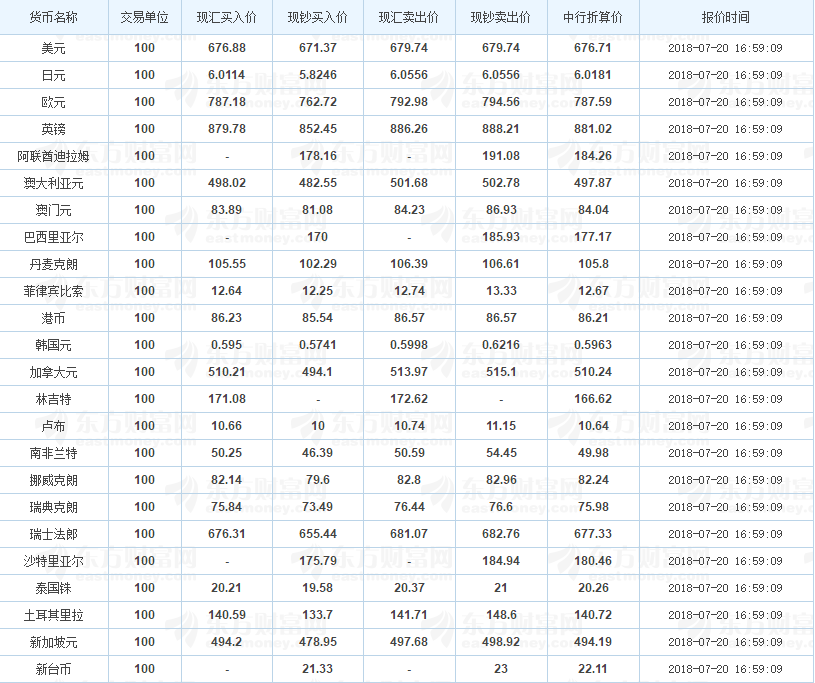Click the 现汇卖出价 column header

tap(409, 18)
